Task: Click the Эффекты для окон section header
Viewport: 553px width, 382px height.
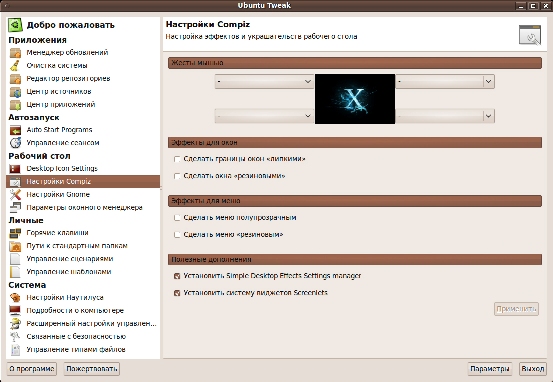Action: coord(355,143)
